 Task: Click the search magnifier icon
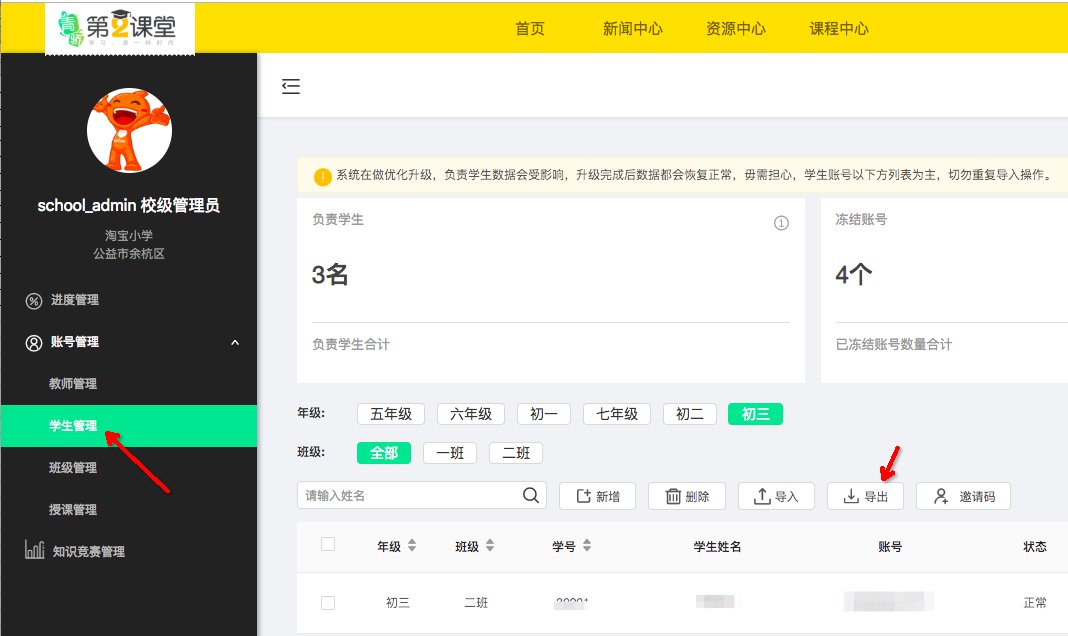pyautogui.click(x=532, y=495)
